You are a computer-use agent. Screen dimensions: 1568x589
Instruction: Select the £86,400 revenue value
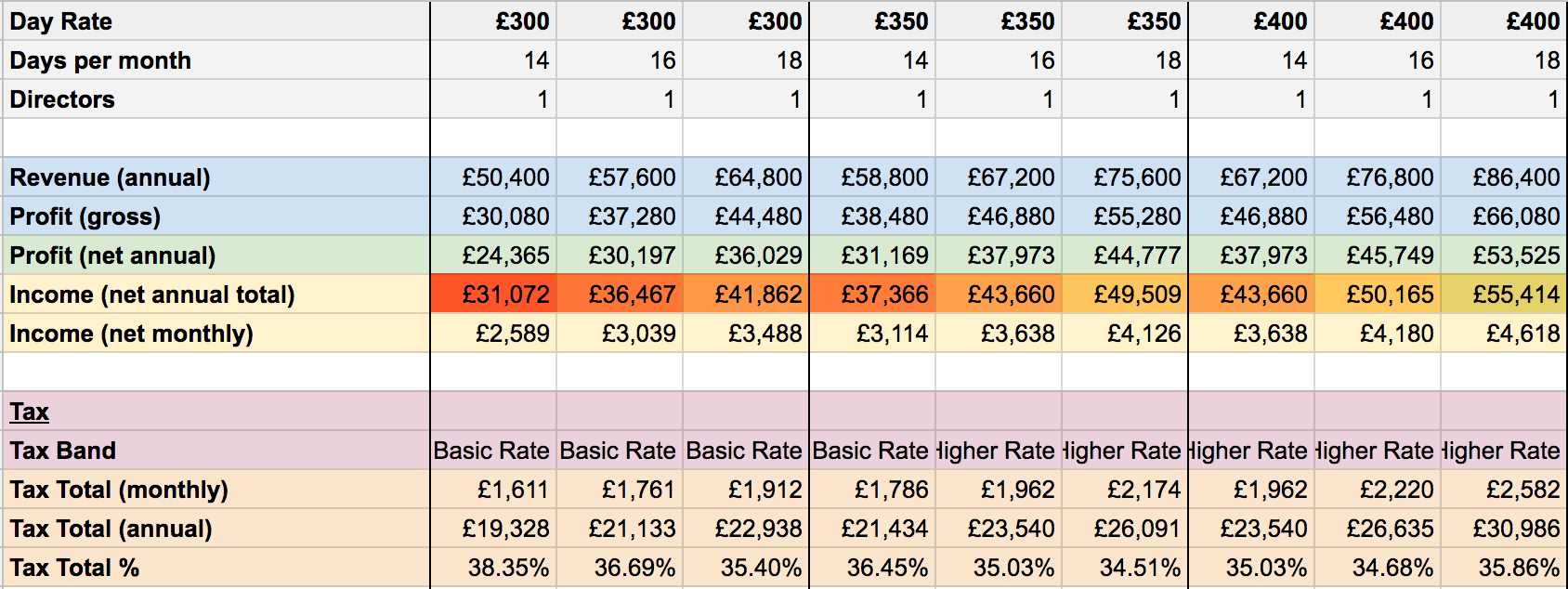[1504, 177]
